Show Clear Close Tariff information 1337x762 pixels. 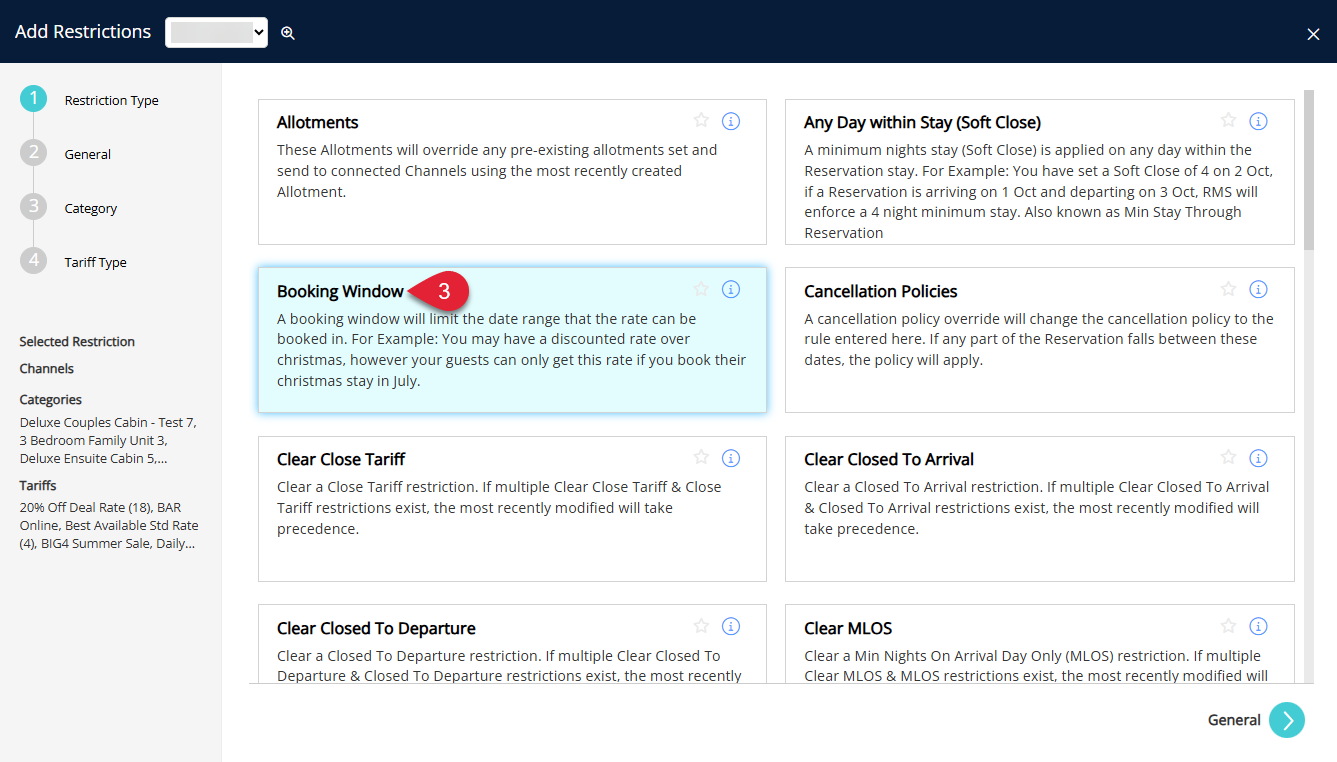[731, 458]
